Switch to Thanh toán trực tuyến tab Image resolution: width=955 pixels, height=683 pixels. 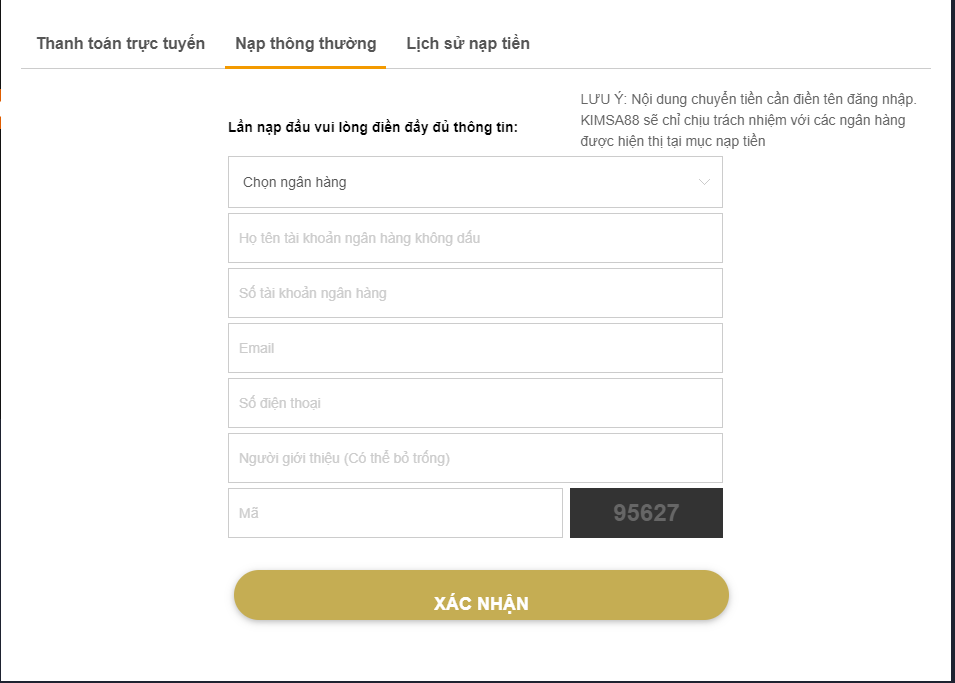121,44
